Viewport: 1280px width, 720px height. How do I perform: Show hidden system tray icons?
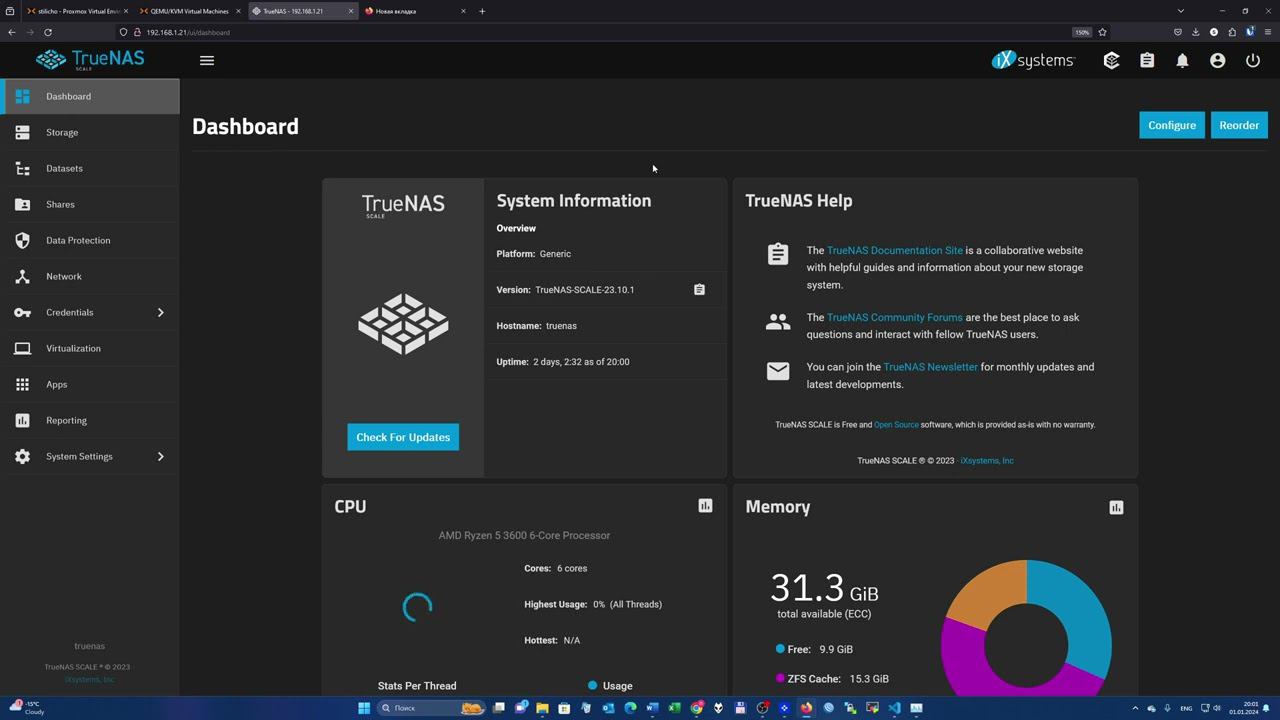[1135, 708]
